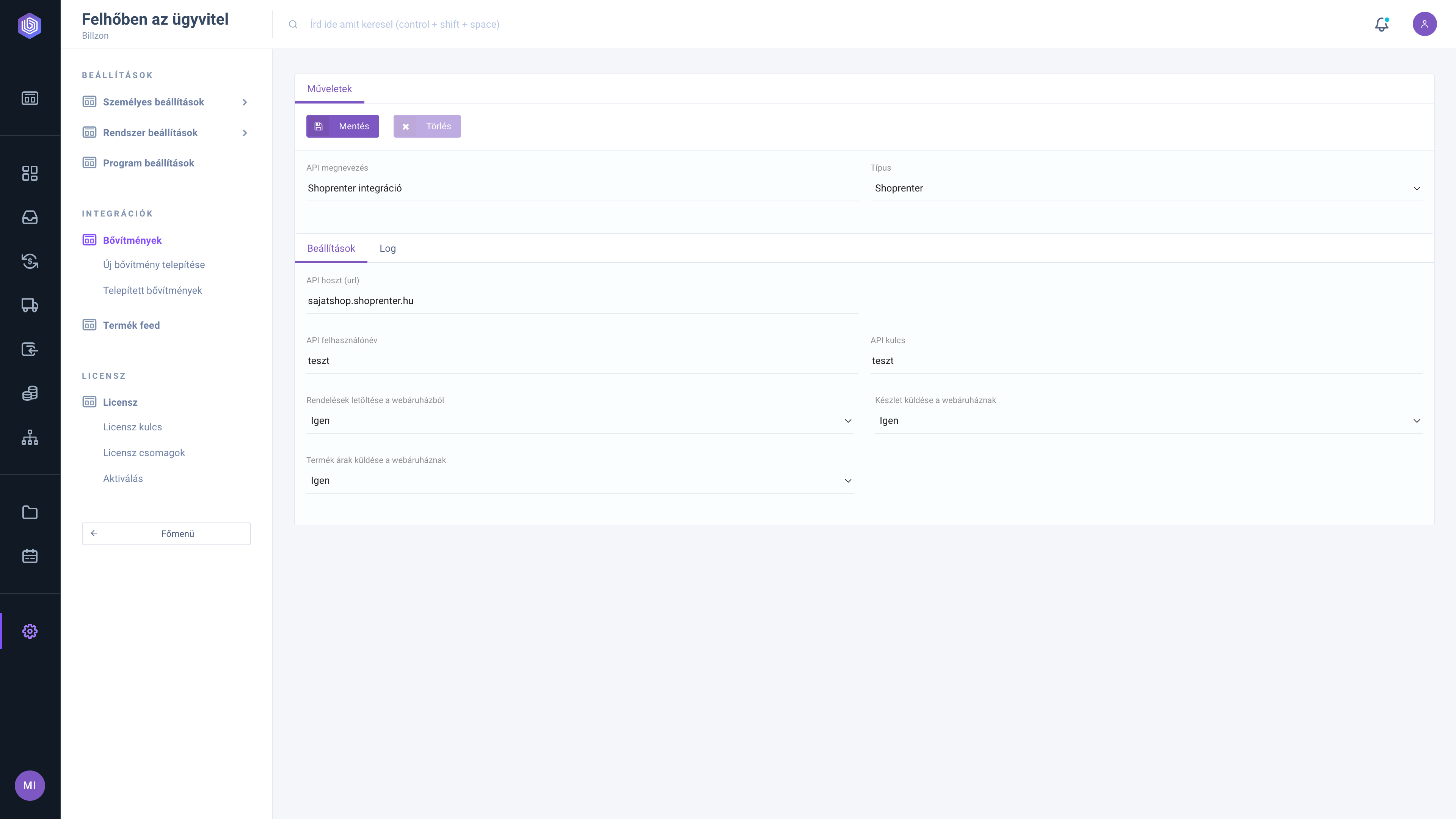Click the Bővítmények window icon

pos(89,240)
